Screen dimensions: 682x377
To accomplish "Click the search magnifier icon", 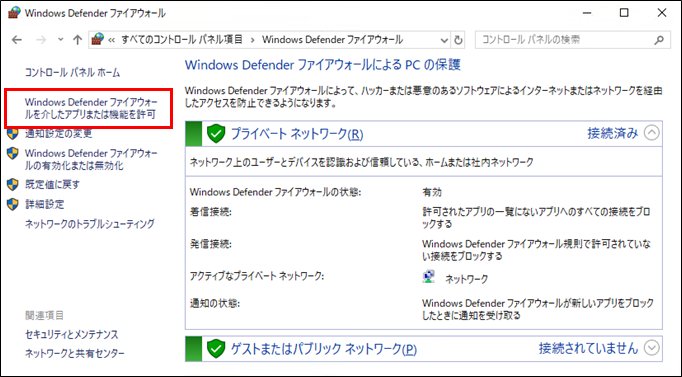I will tap(659, 40).
